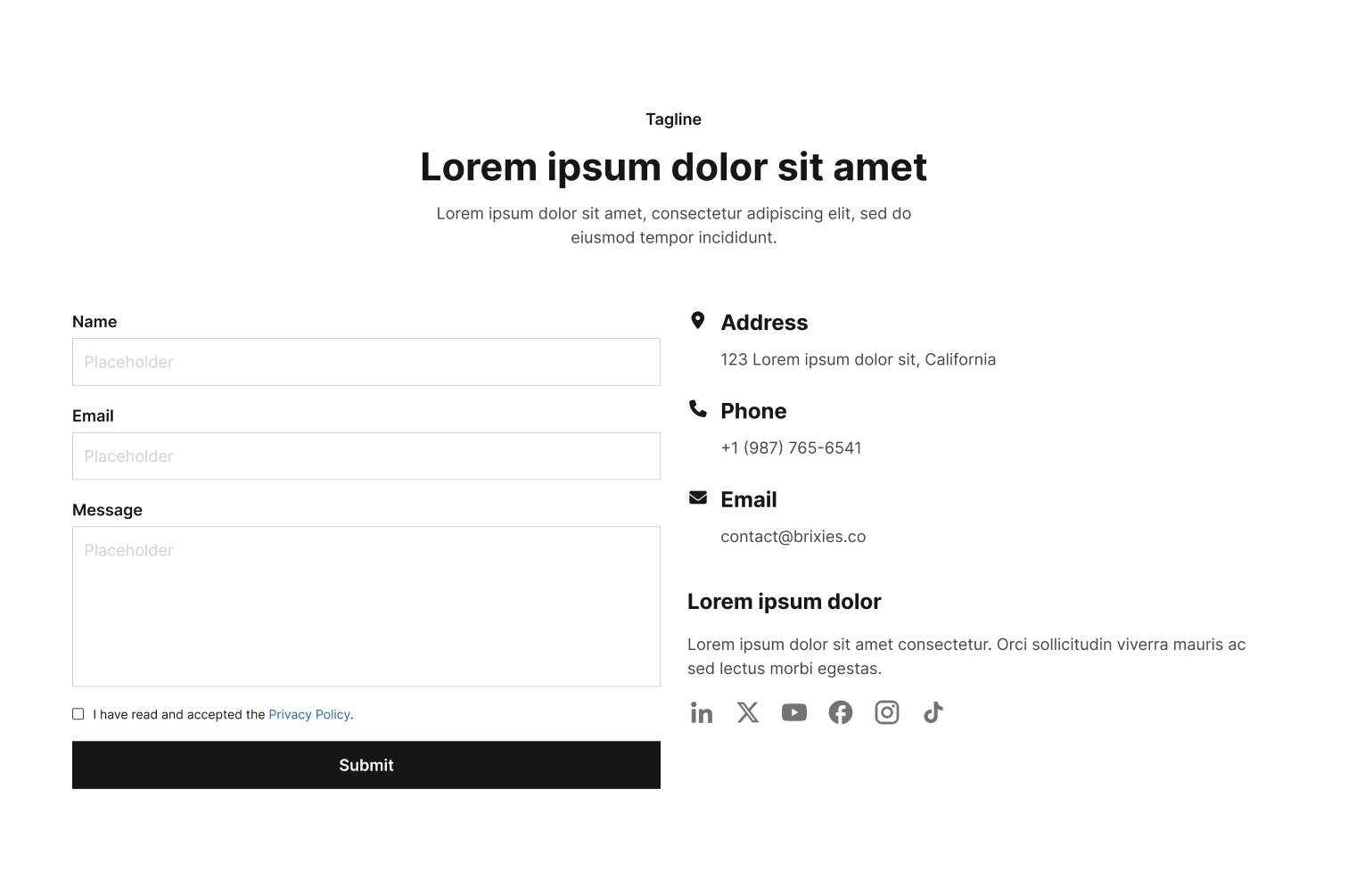Click the 'Email' label above the form field
Image resolution: width=1348 pixels, height=896 pixels.
(93, 416)
